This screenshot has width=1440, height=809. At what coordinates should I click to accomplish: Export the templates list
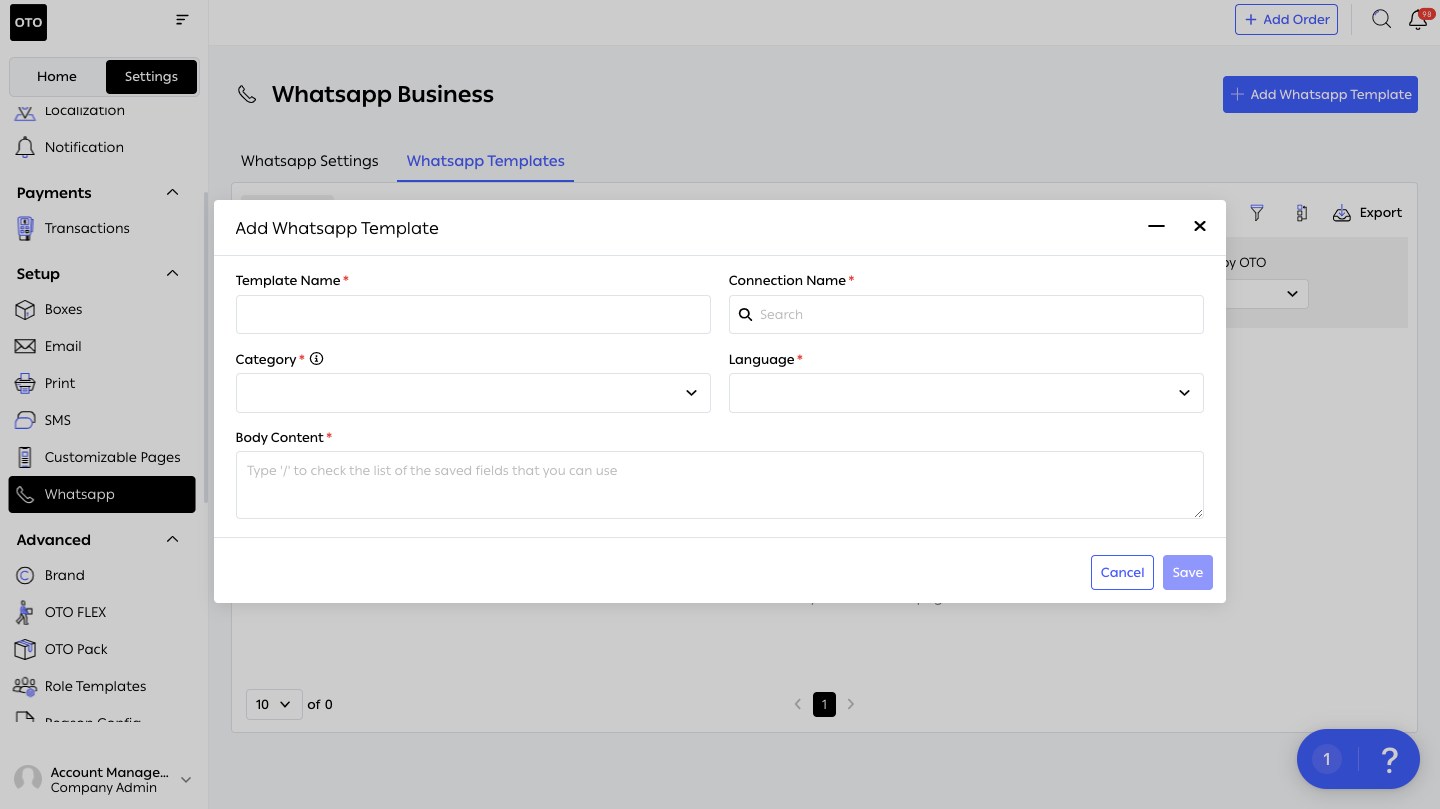1367,213
